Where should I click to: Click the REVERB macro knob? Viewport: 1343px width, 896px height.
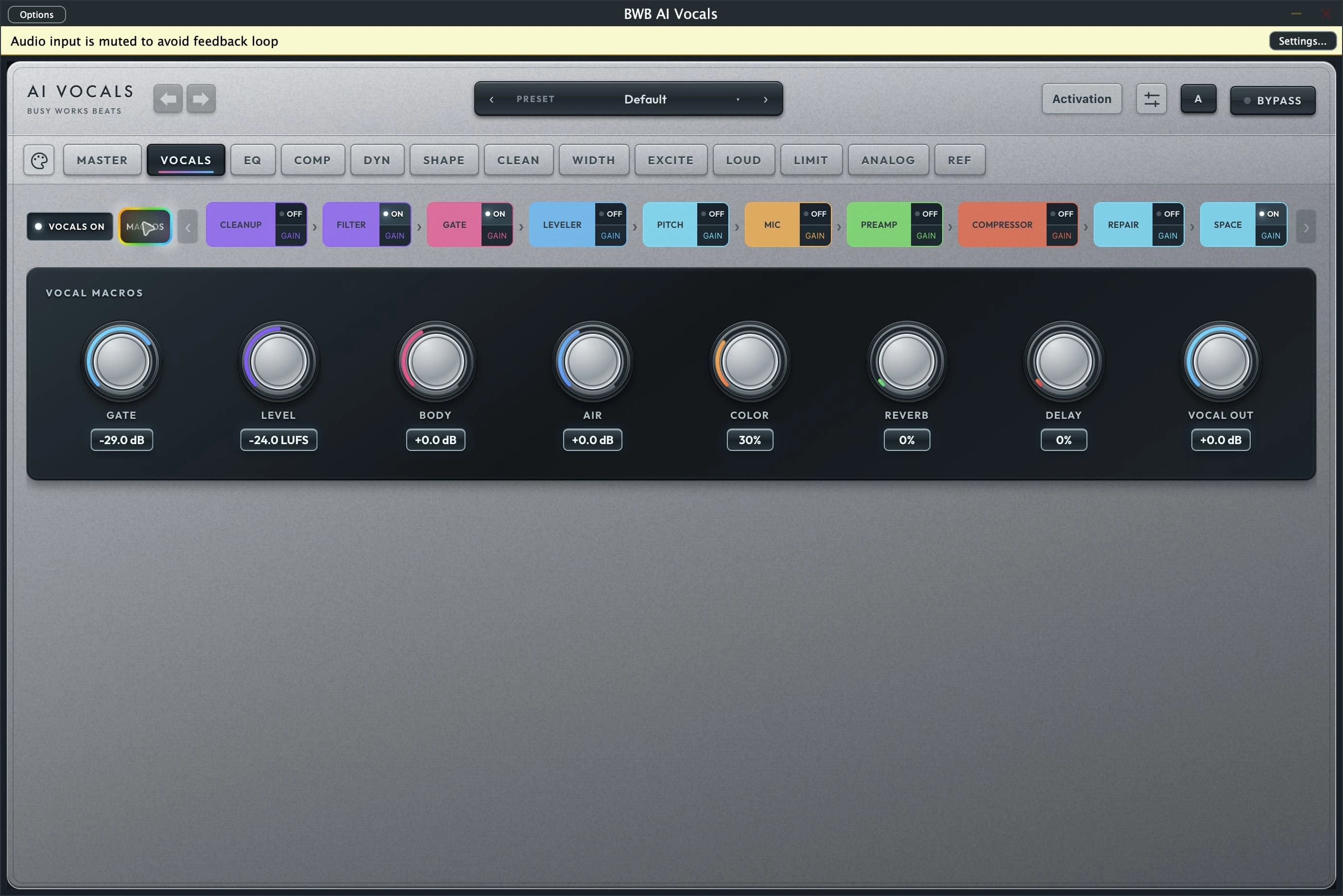click(907, 362)
